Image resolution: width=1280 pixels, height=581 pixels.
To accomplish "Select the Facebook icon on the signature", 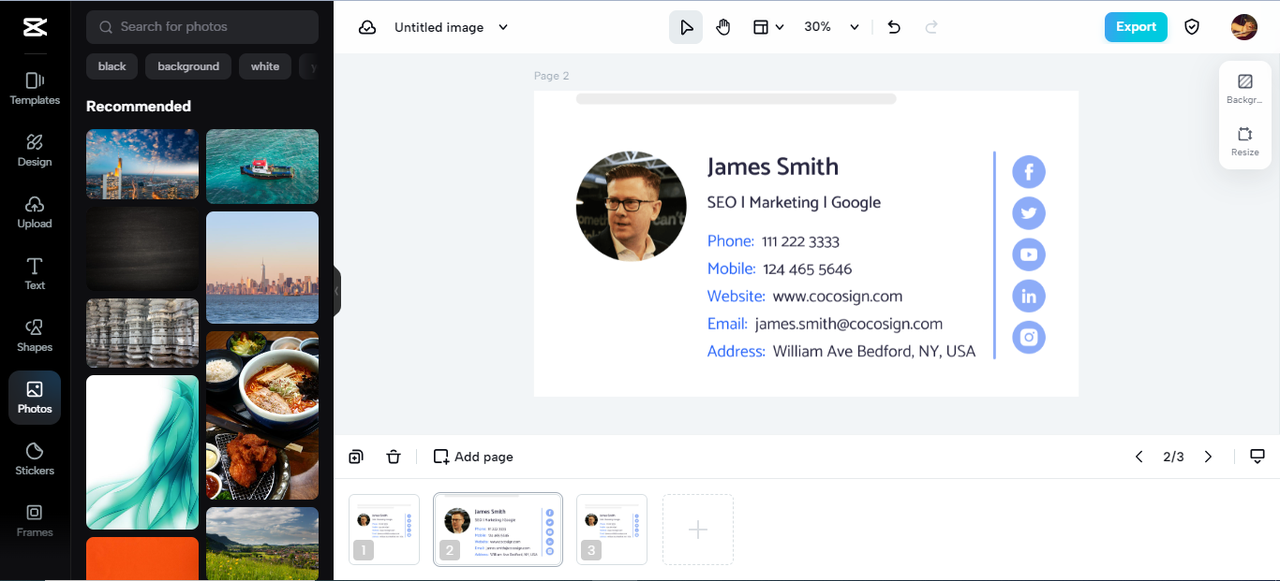I will 1028,171.
